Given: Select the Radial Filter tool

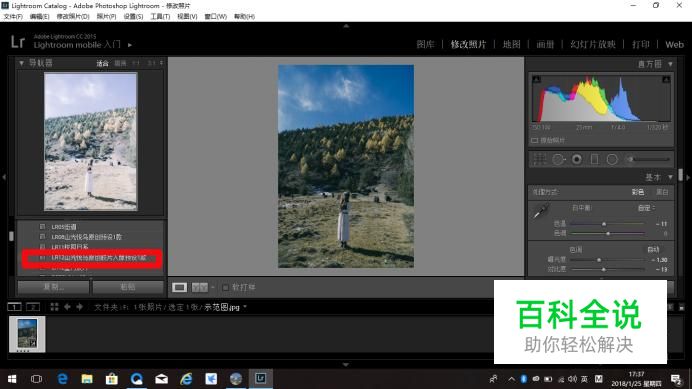Looking at the screenshot, I should tap(612, 159).
